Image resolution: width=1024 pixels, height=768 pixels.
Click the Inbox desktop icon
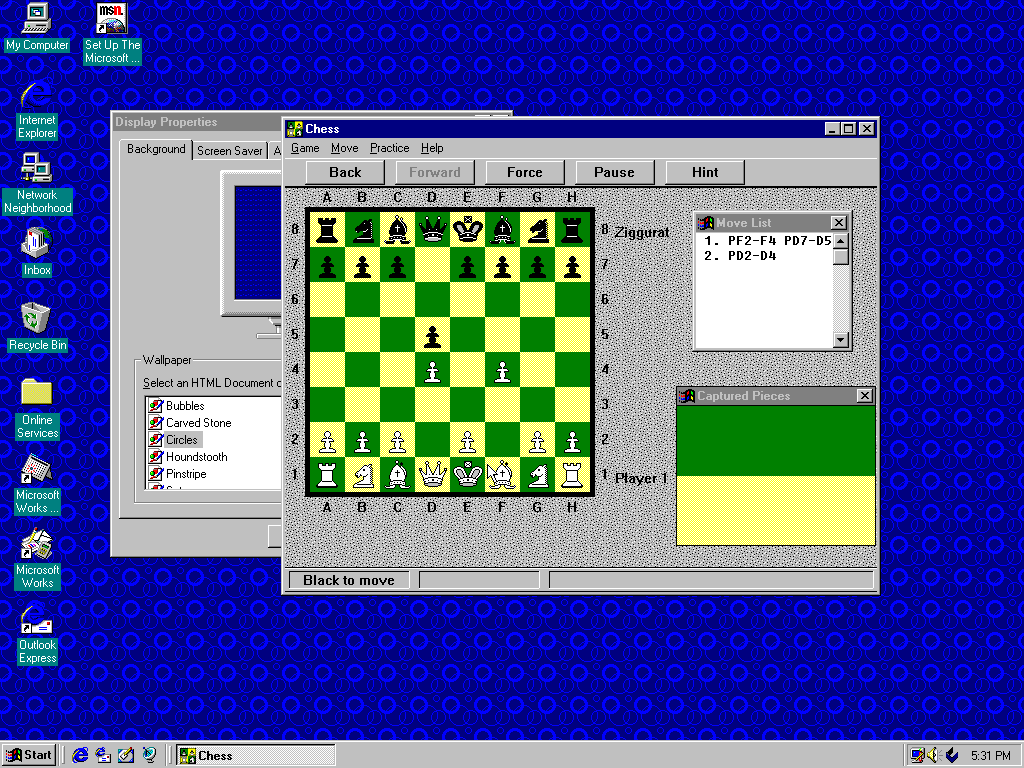coord(37,252)
